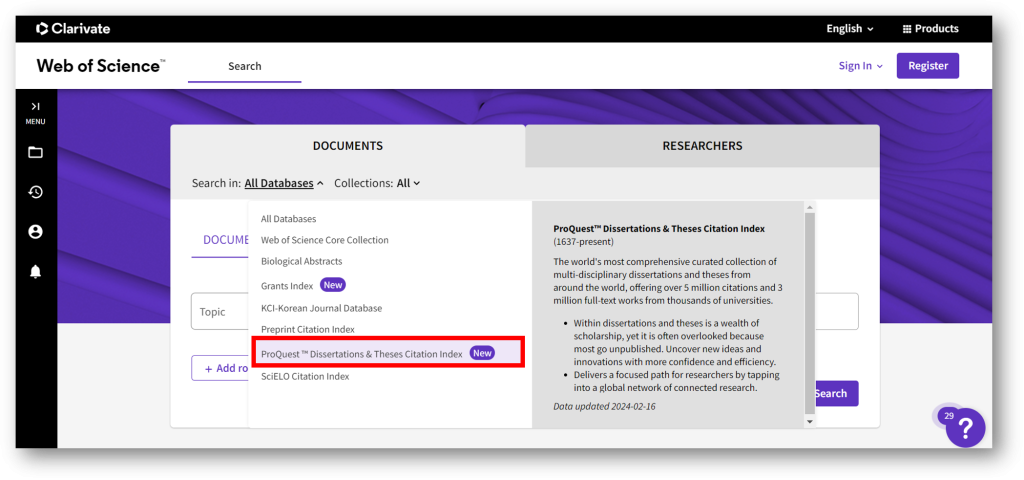The height and width of the screenshot is (480, 1024).
Task: Click the description panel scrollbar thumb
Action: (x=810, y=313)
